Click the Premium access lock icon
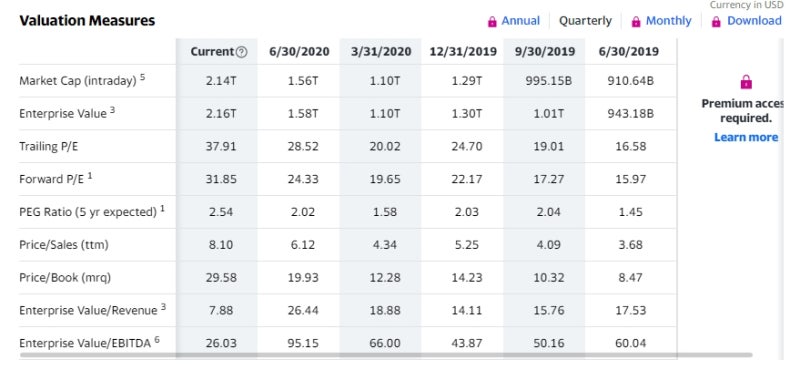The width and height of the screenshot is (800, 370). pos(746,82)
